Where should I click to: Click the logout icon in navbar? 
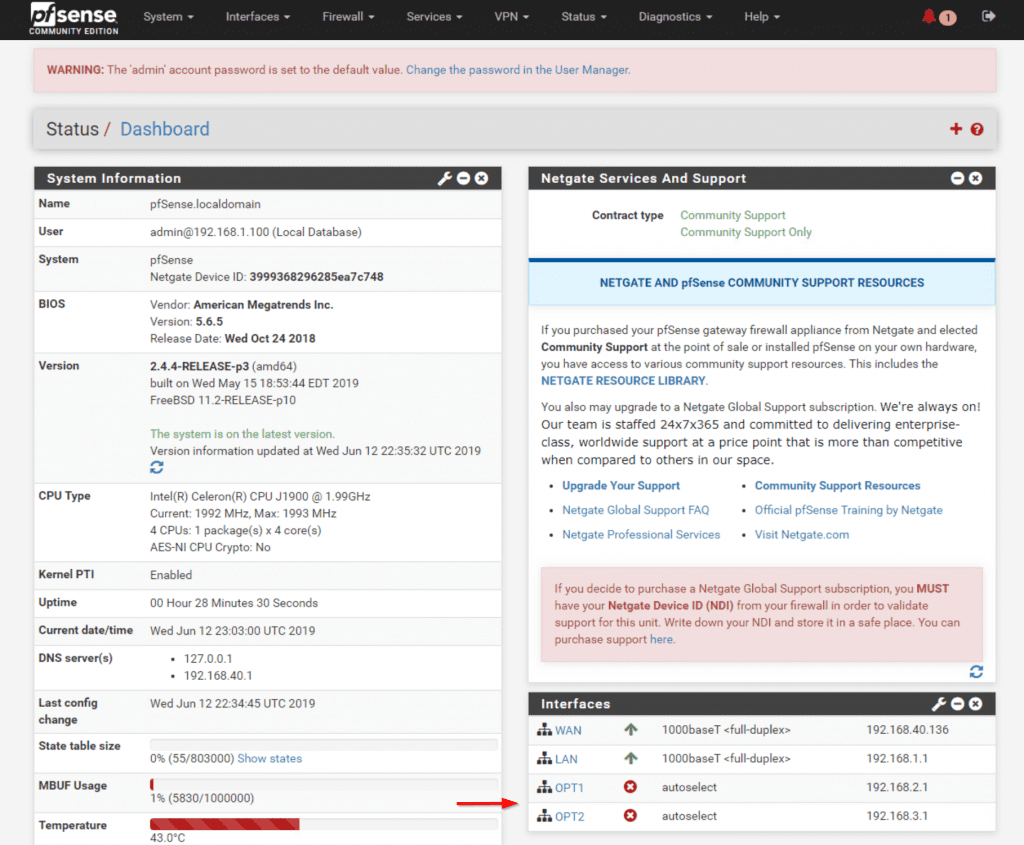pyautogui.click(x=988, y=16)
